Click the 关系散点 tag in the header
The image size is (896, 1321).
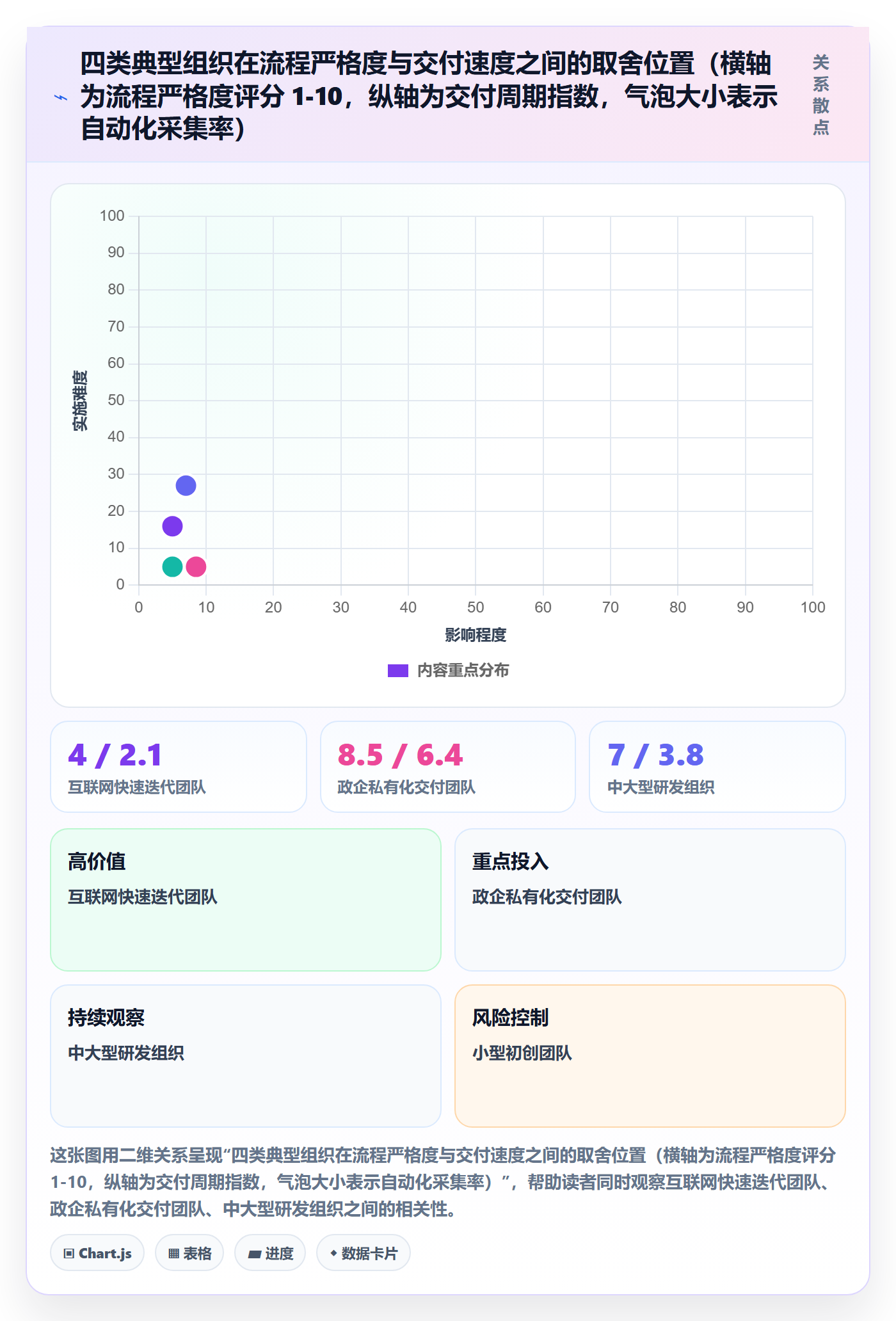820,95
